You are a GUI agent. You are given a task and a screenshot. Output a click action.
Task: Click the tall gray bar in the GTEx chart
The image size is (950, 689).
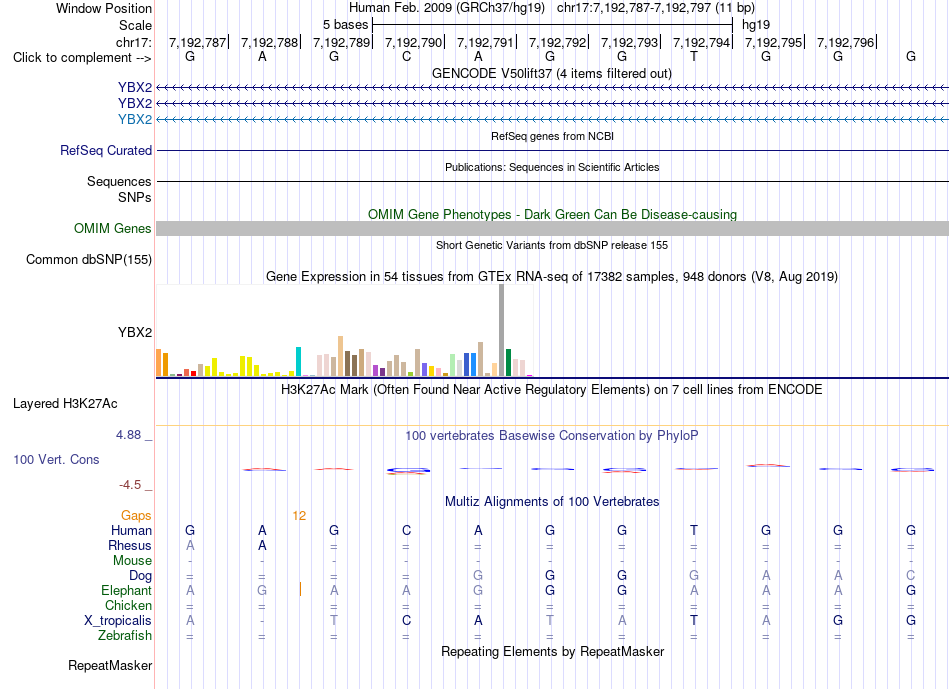pyautogui.click(x=501, y=330)
